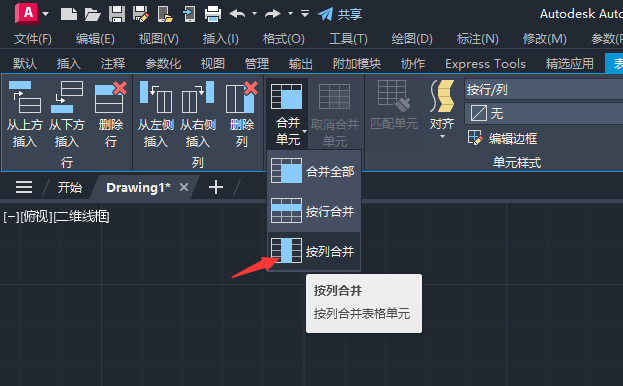Image resolution: width=623 pixels, height=386 pixels.
Task: Click the 单元样式 panel title
Action: [x=517, y=162]
